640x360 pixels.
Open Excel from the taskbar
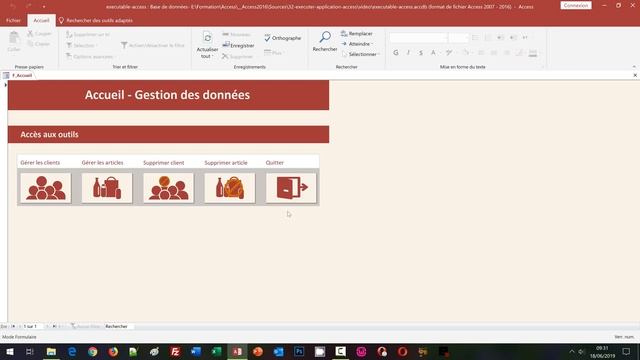(x=216, y=351)
